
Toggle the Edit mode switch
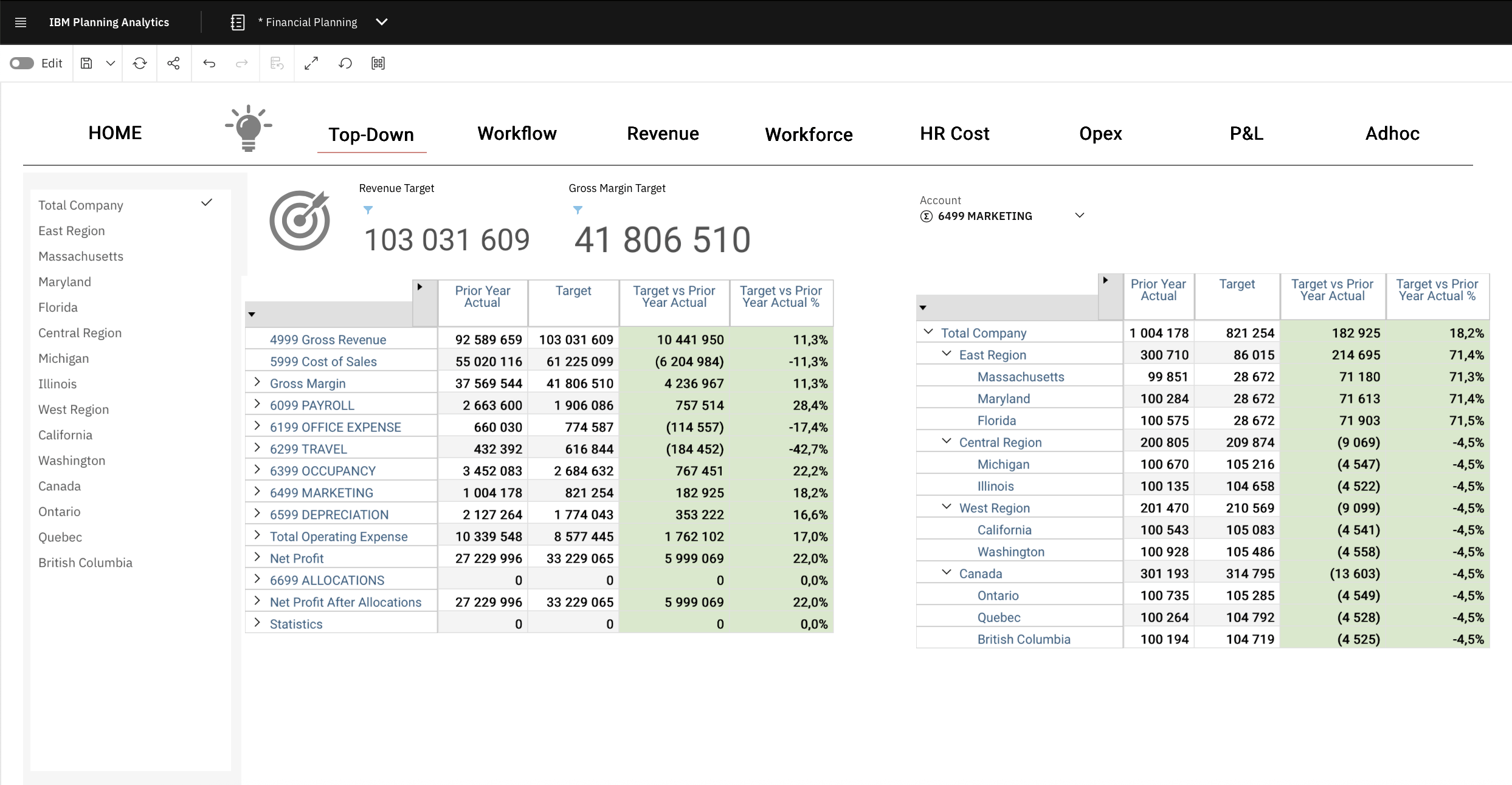click(x=22, y=63)
